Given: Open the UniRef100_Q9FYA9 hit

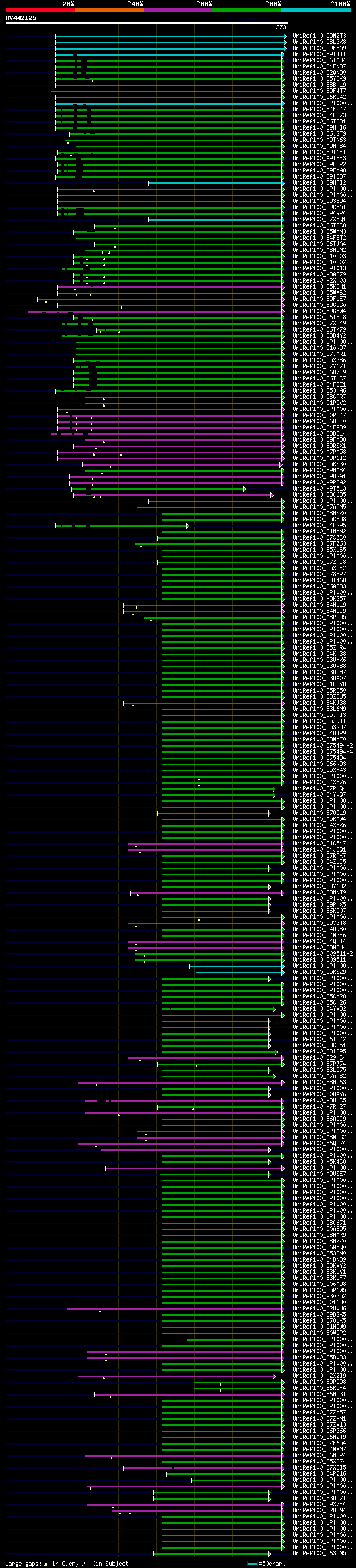Looking at the screenshot, I should (319, 48).
